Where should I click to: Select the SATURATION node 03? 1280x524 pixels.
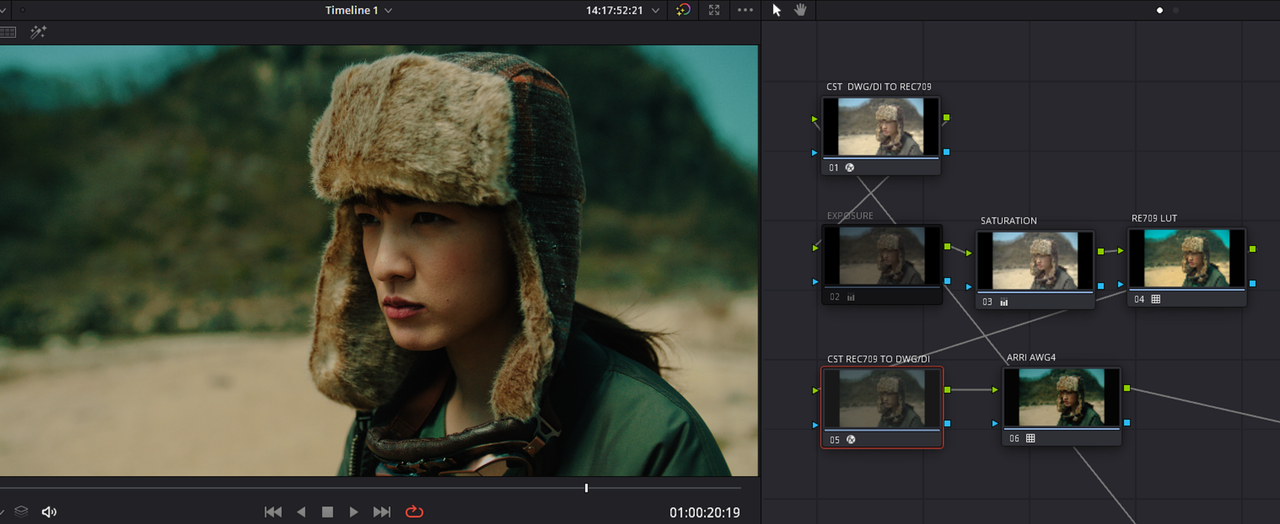pyautogui.click(x=1035, y=268)
